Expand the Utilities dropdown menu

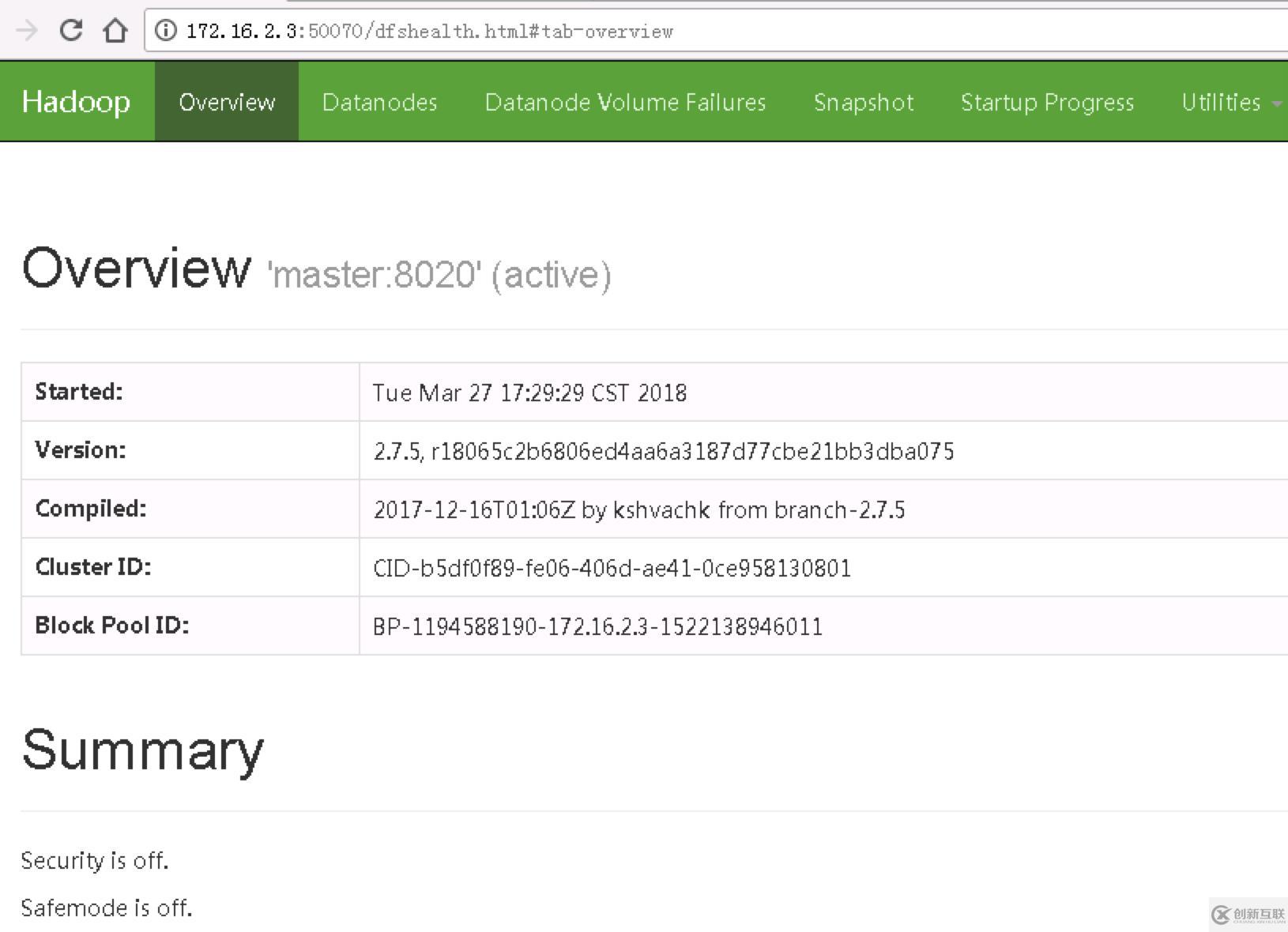(1231, 102)
